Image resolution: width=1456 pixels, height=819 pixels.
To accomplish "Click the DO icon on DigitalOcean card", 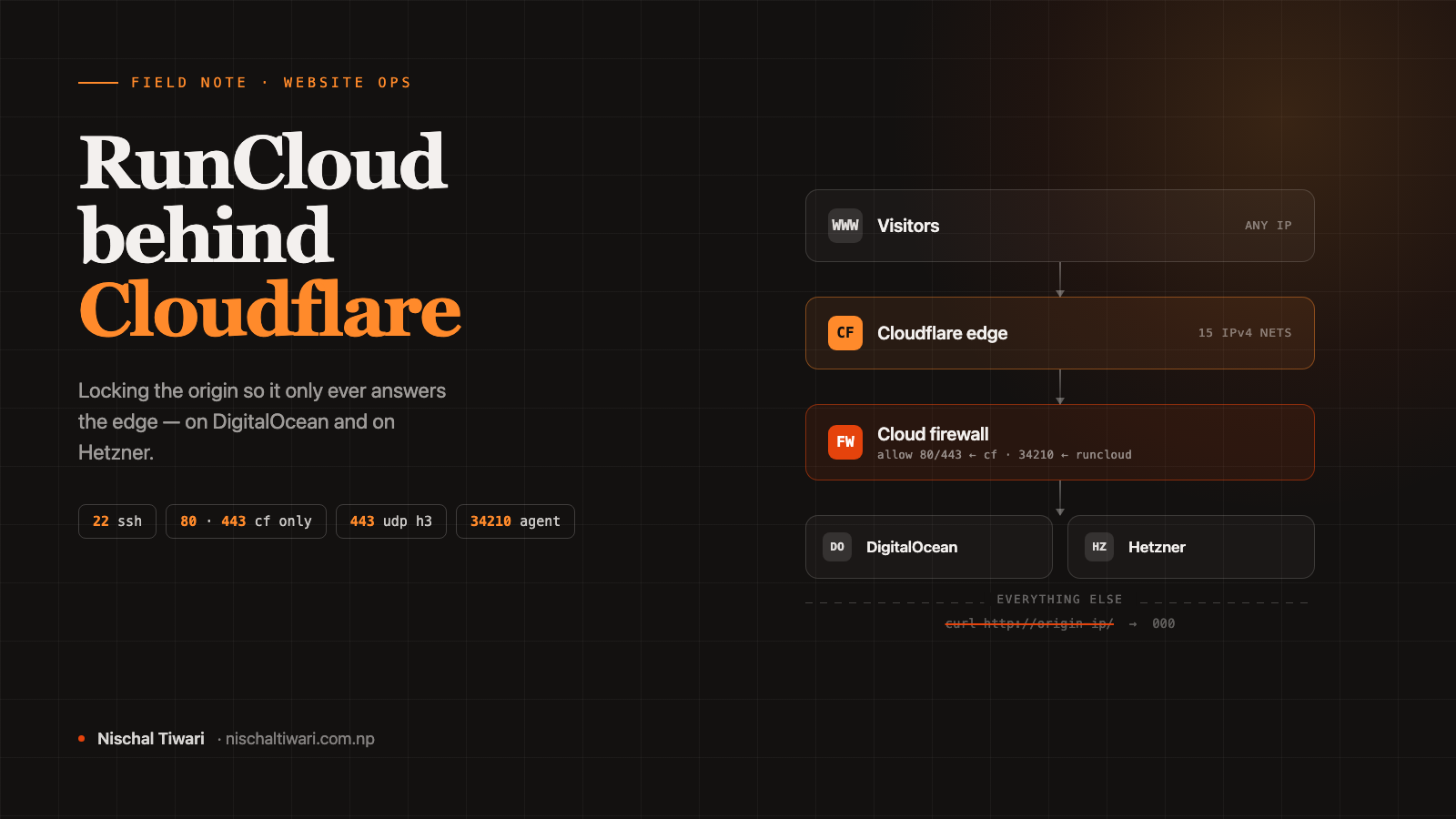I will coord(837,547).
